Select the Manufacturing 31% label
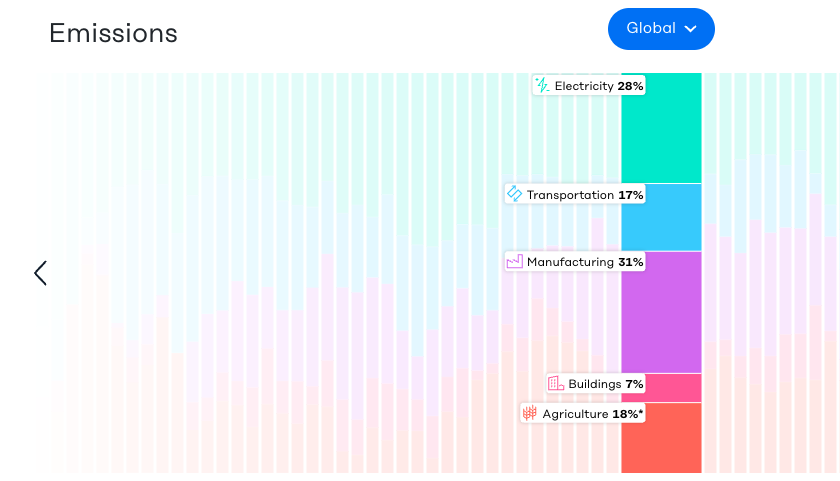 coord(585,262)
